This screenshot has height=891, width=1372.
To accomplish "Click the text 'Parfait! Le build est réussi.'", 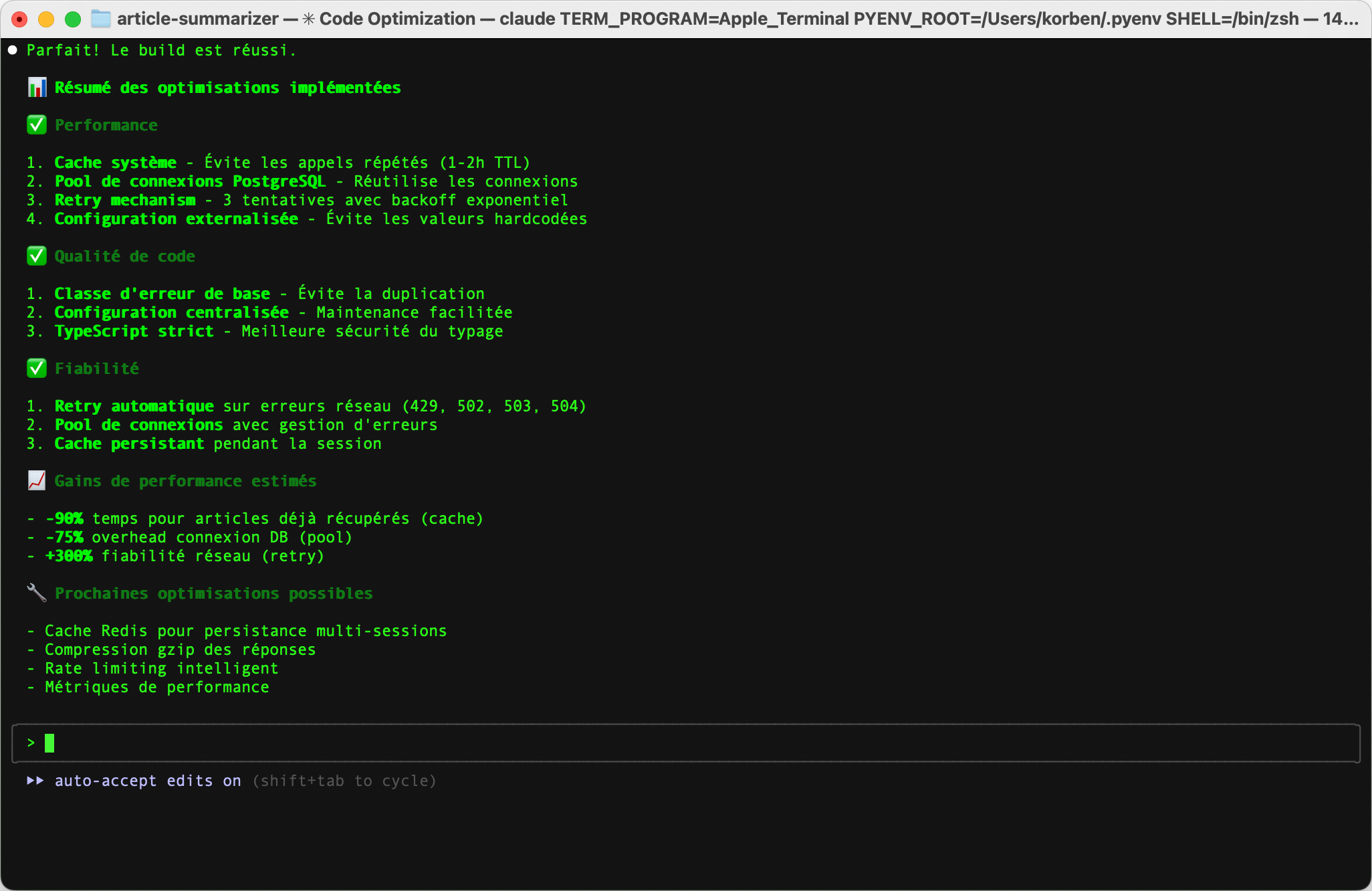I will 161,50.
